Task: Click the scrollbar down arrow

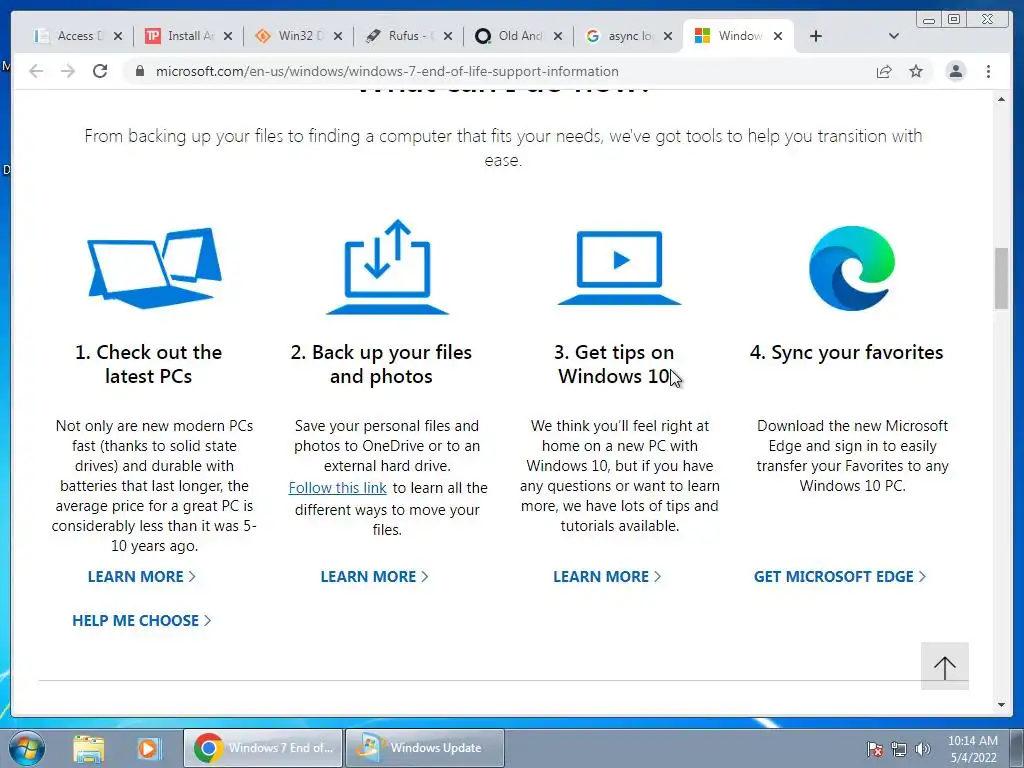Action: tap(1001, 705)
